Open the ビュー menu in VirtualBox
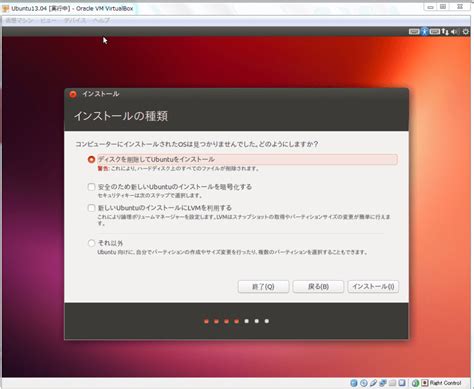Viewport: 474px width, 389px height. coord(48,21)
